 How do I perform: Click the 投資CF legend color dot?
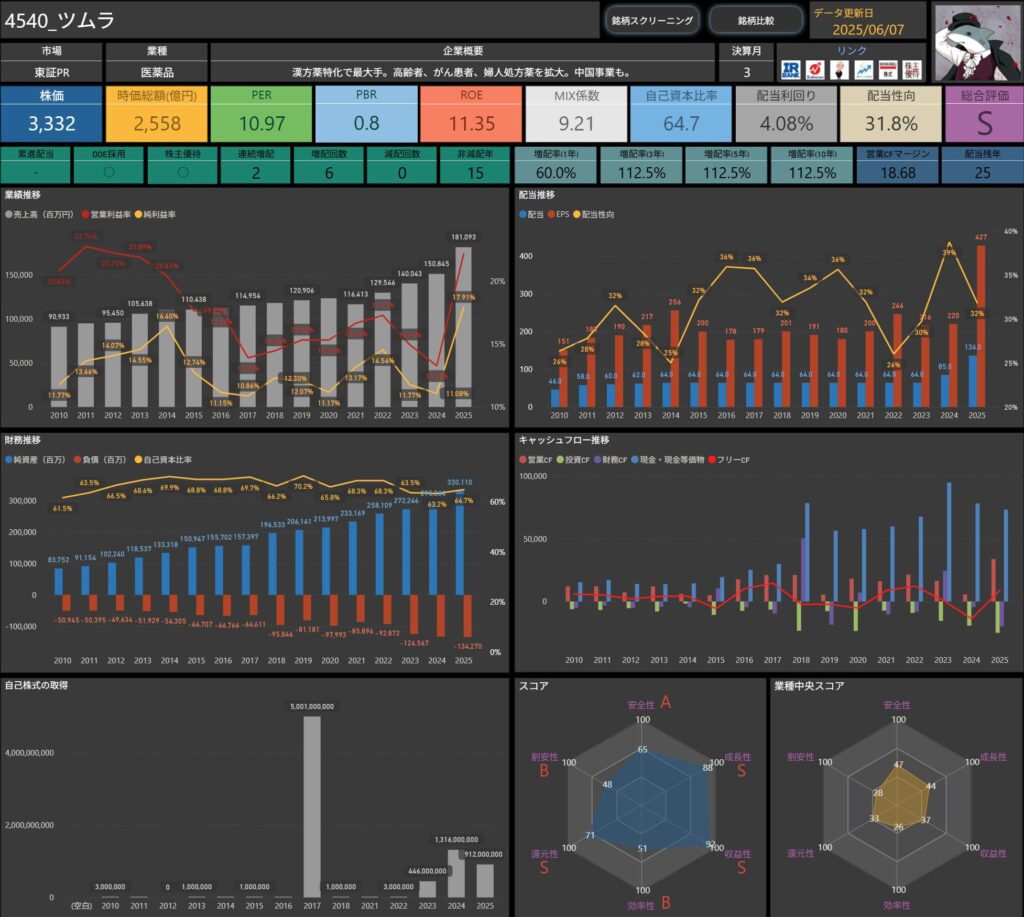[560, 460]
